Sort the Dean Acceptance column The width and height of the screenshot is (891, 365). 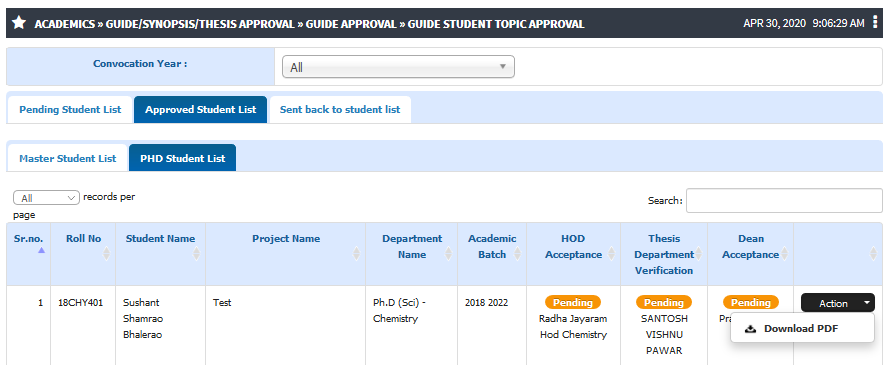[x=784, y=254]
